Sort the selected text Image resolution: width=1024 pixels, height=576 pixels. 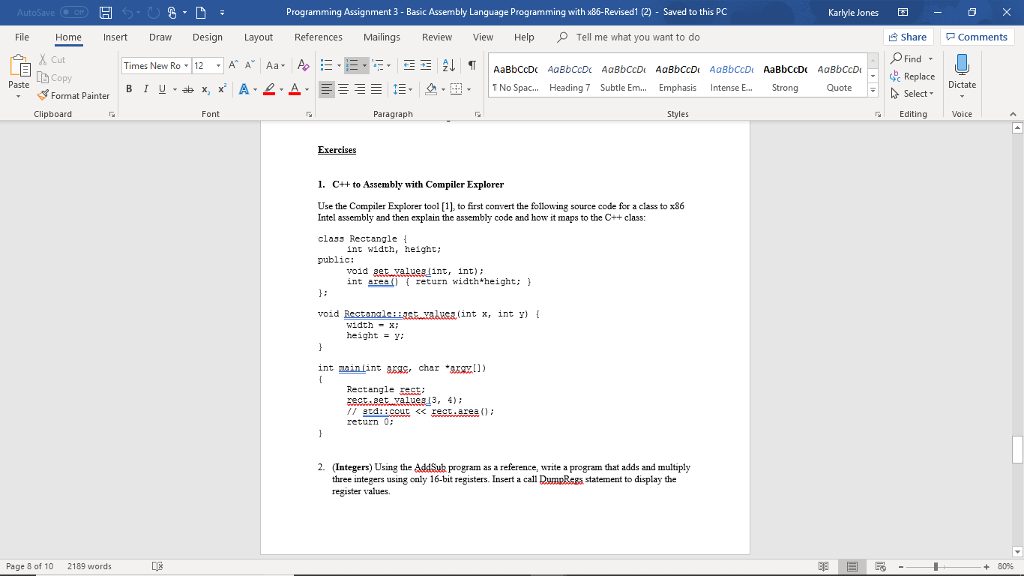(448, 66)
